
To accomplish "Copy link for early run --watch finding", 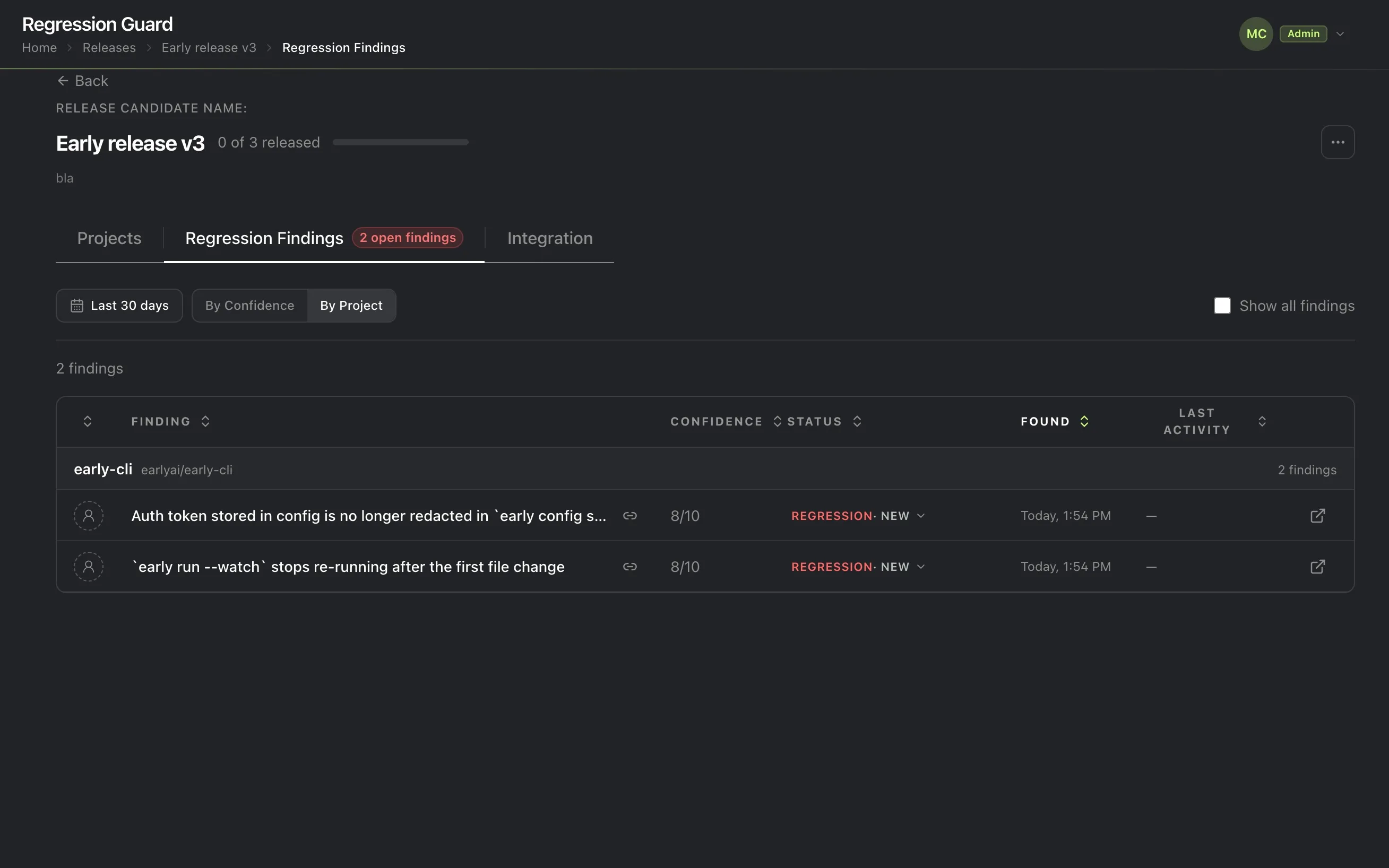I will tap(630, 567).
